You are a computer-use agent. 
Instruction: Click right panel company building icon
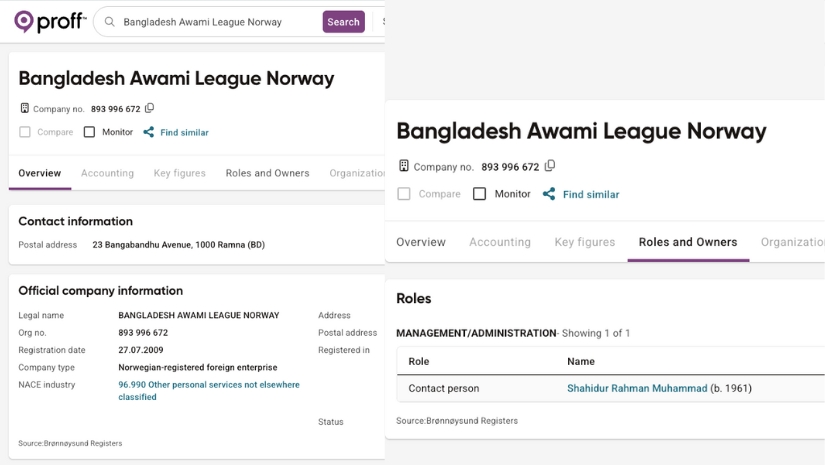[x=404, y=166]
